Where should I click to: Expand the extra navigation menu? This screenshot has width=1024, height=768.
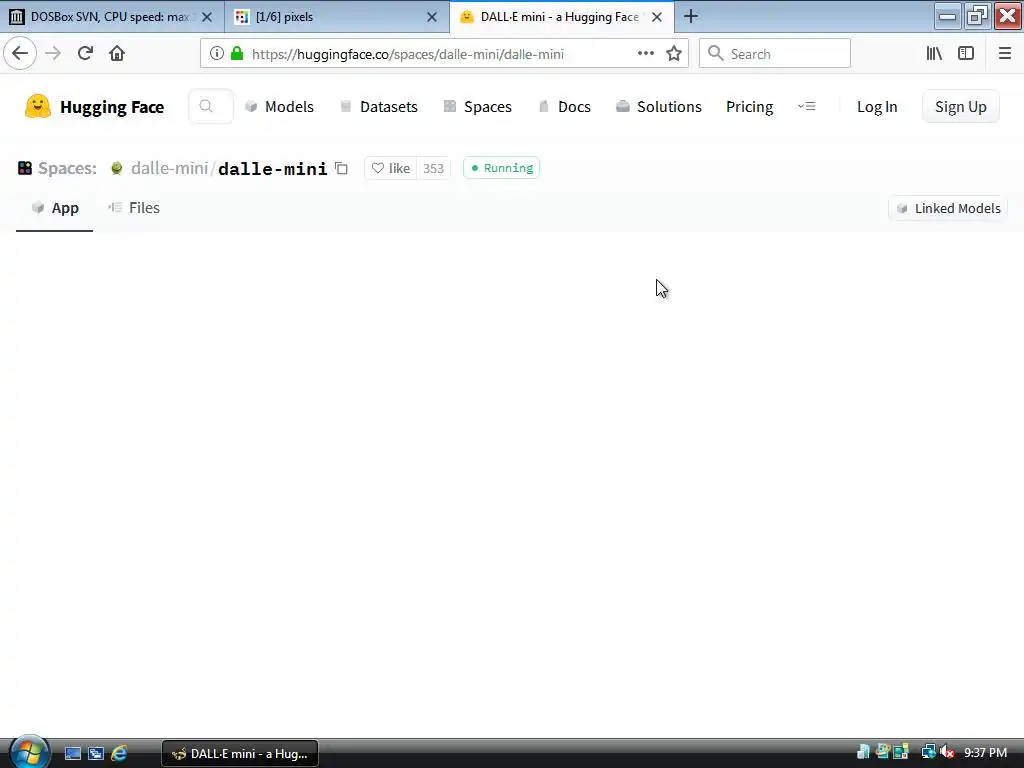(807, 106)
